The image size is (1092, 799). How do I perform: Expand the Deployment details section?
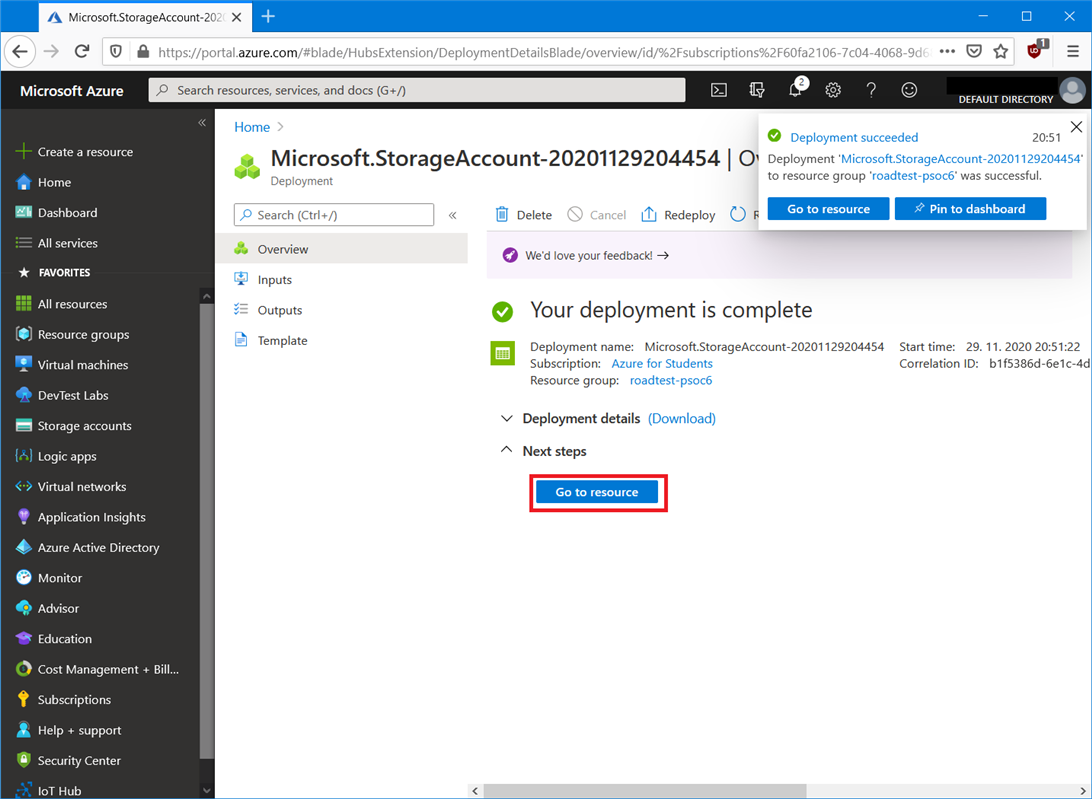pos(507,419)
